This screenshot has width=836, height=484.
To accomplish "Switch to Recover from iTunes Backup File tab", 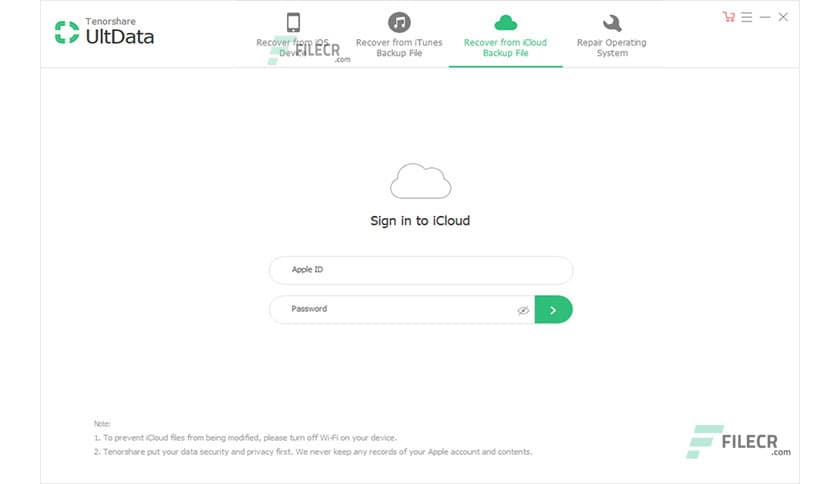I will coord(399,36).
